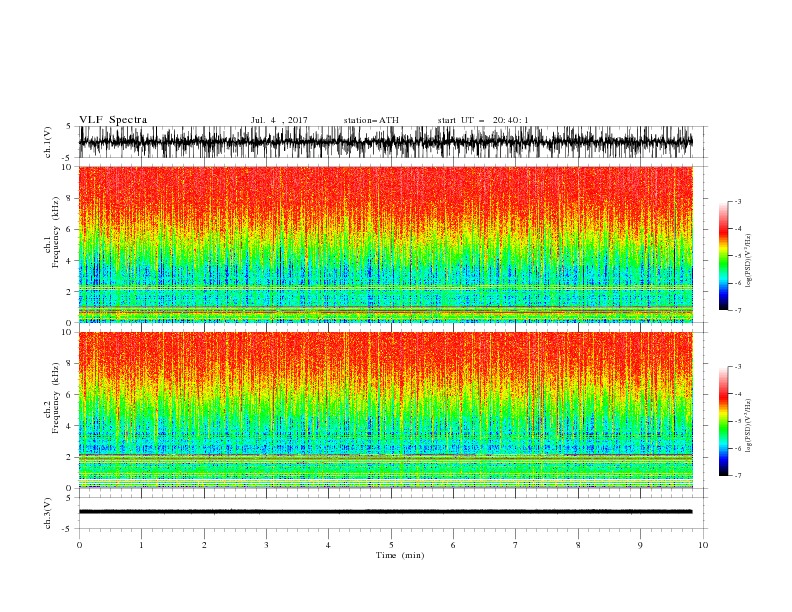Click the "-4" label on the lower color bar
Viewport: 792px width, 612px height.
[738, 394]
